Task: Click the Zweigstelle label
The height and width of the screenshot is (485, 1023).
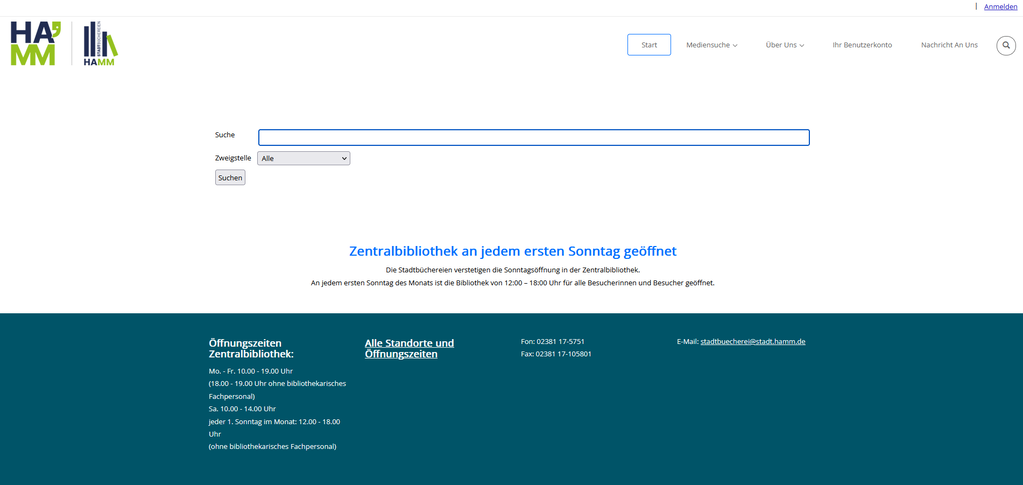Action: 233,158
